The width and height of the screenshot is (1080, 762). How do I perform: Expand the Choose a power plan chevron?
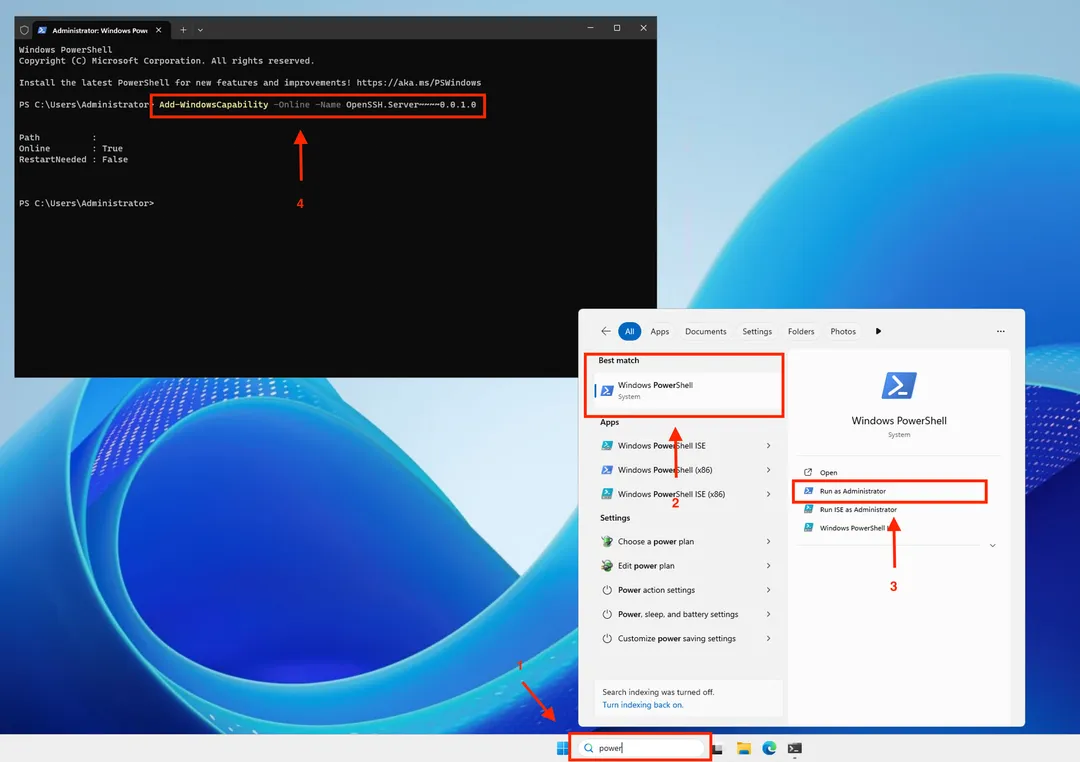point(768,542)
